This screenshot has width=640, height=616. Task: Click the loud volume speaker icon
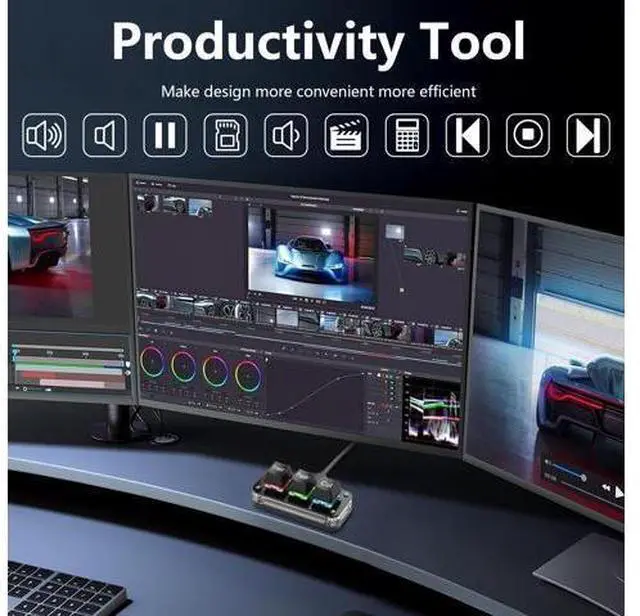click(44, 135)
